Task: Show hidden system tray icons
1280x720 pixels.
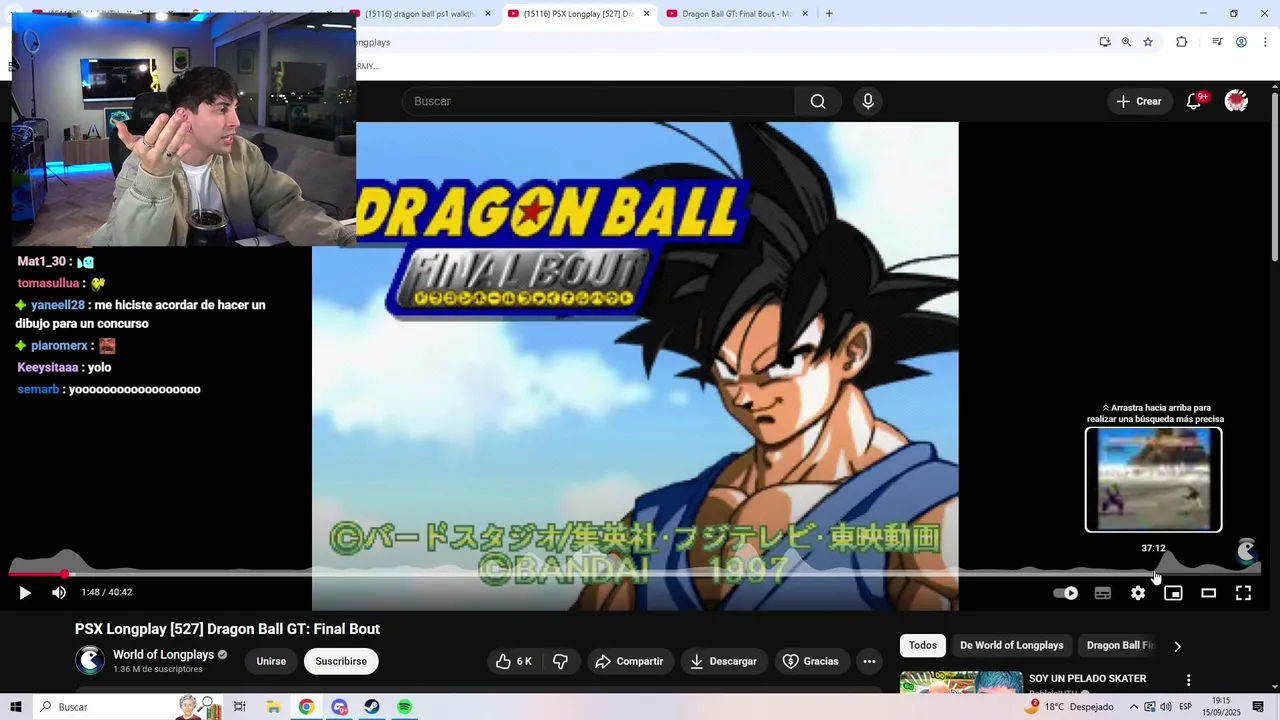Action: coord(1134,707)
